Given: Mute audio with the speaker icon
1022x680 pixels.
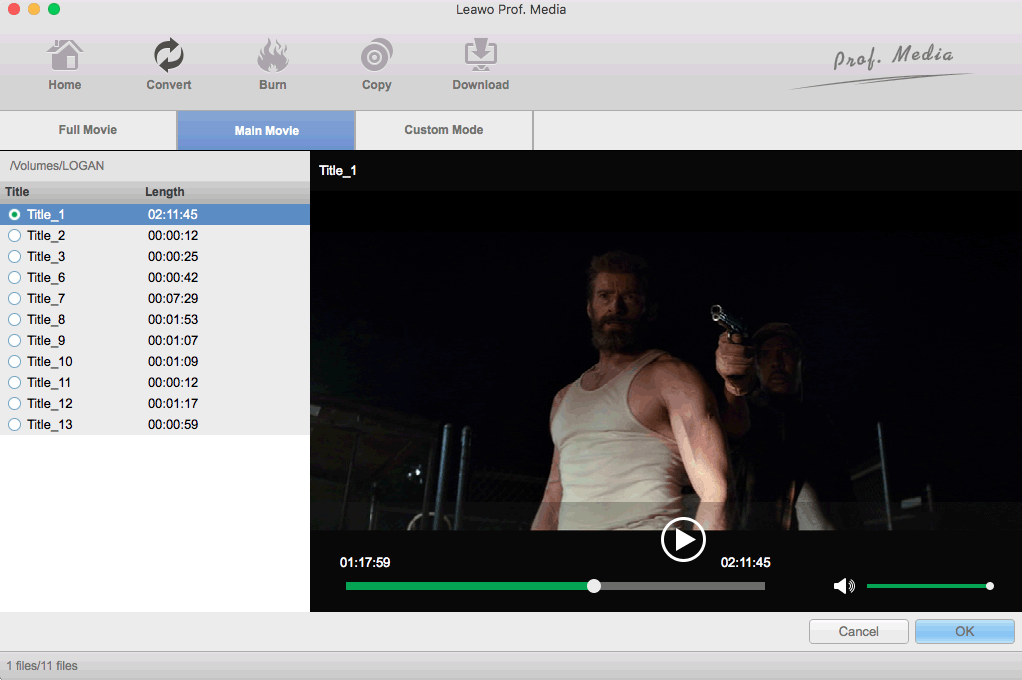Looking at the screenshot, I should coord(844,586).
